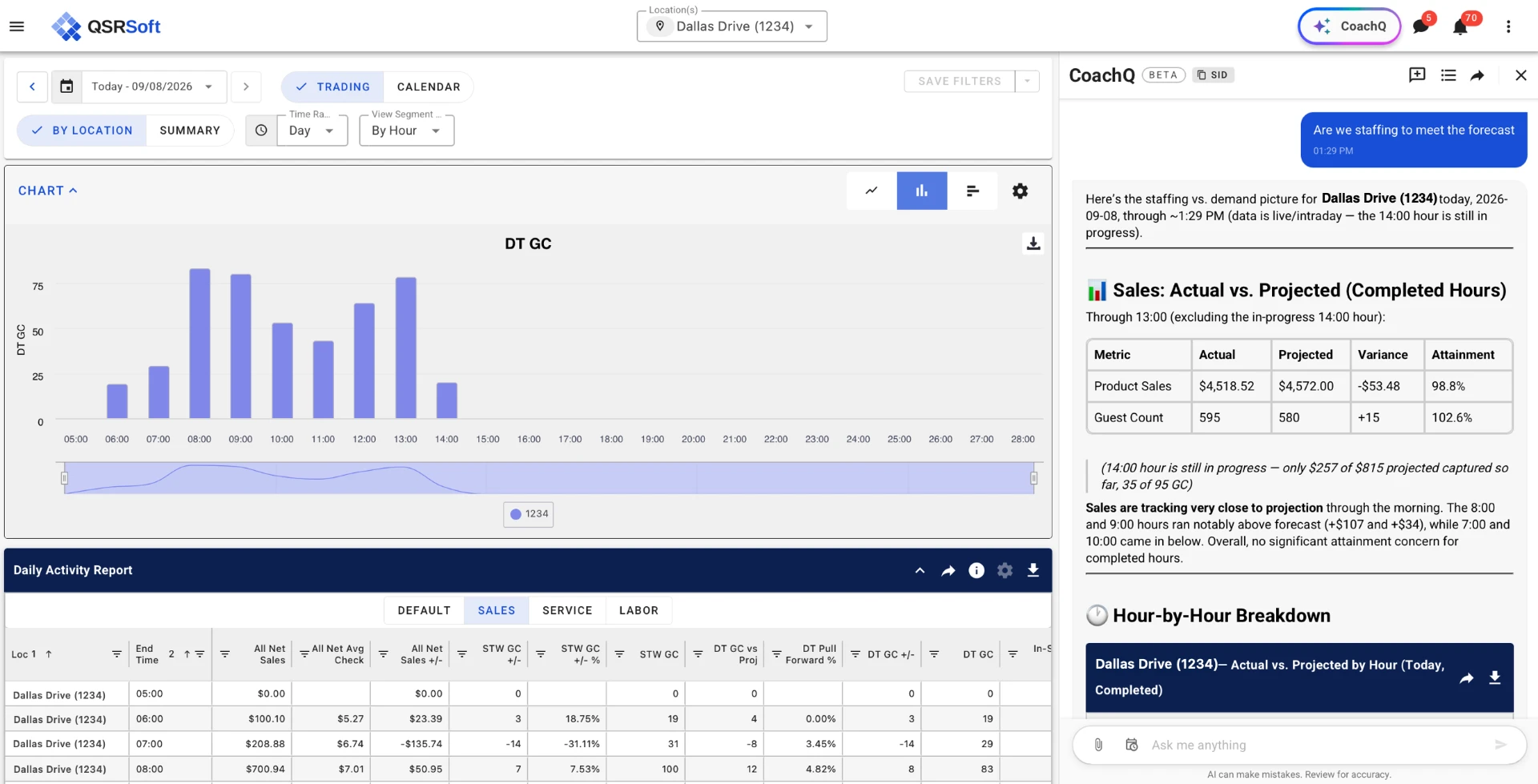Go to previous date with left arrow
The image size is (1538, 784).
click(x=32, y=86)
